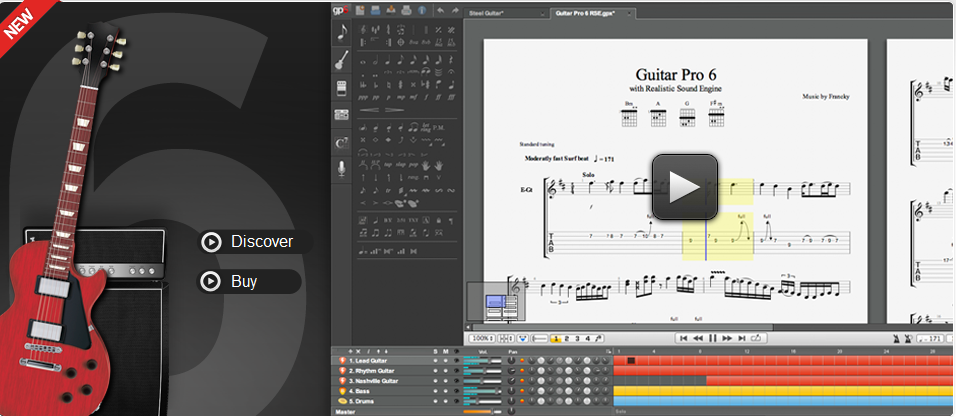Click the import/export download icon

391,10
